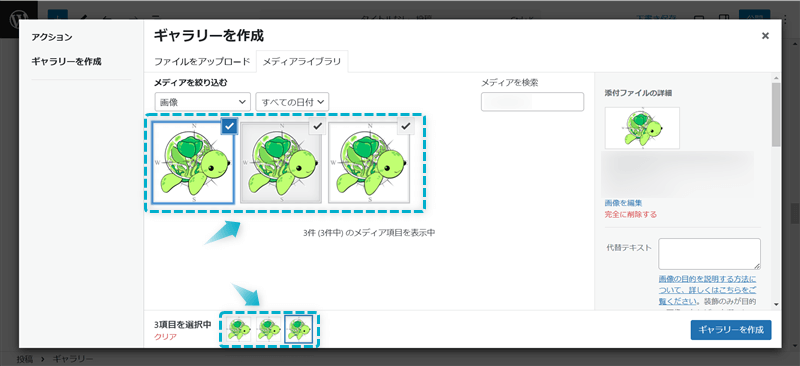Click the 添付ファイルの詳細 heading
This screenshot has height=366, width=800.
[638, 93]
